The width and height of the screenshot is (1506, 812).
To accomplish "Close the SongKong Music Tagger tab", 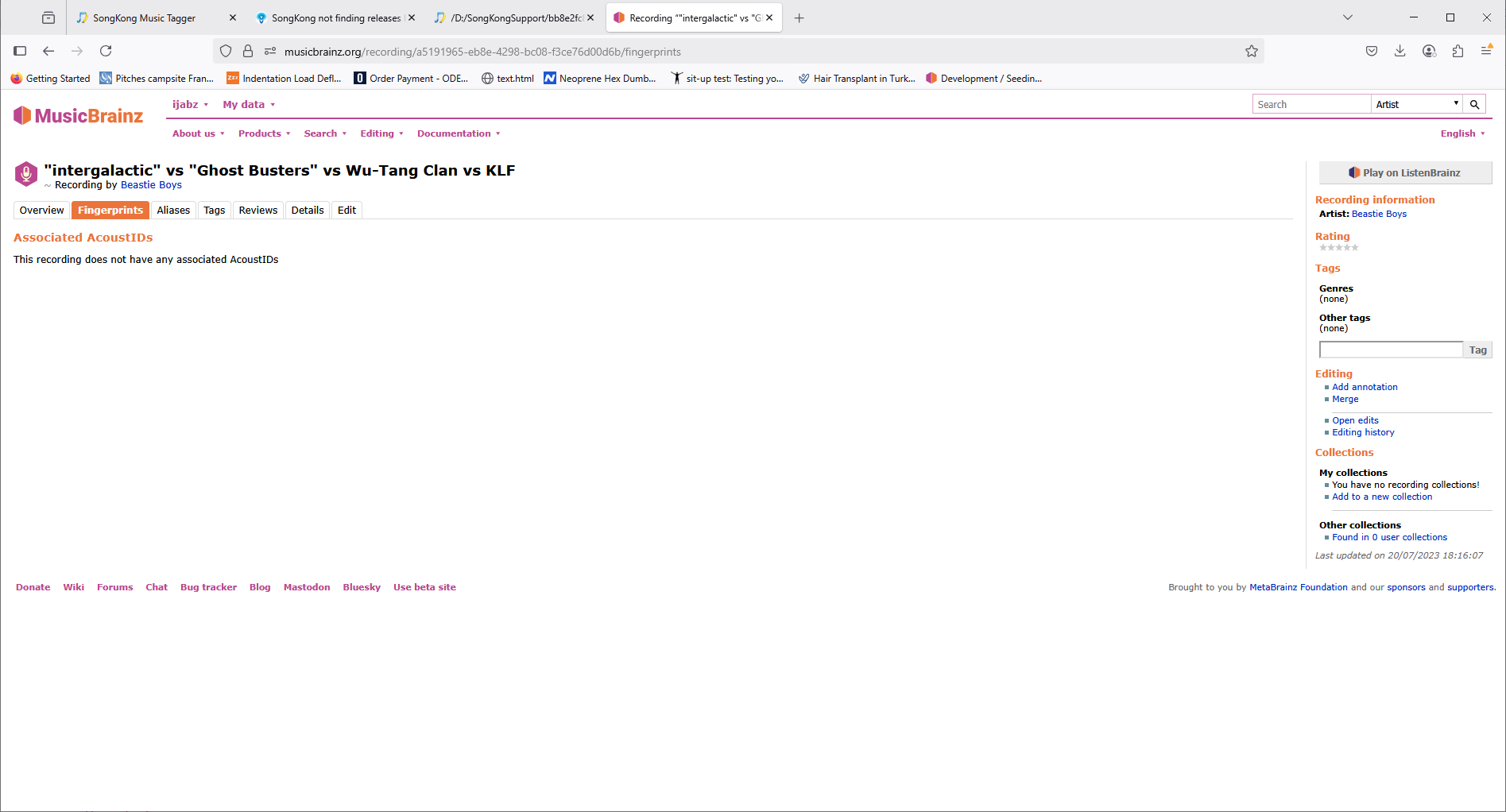I will click(x=233, y=17).
